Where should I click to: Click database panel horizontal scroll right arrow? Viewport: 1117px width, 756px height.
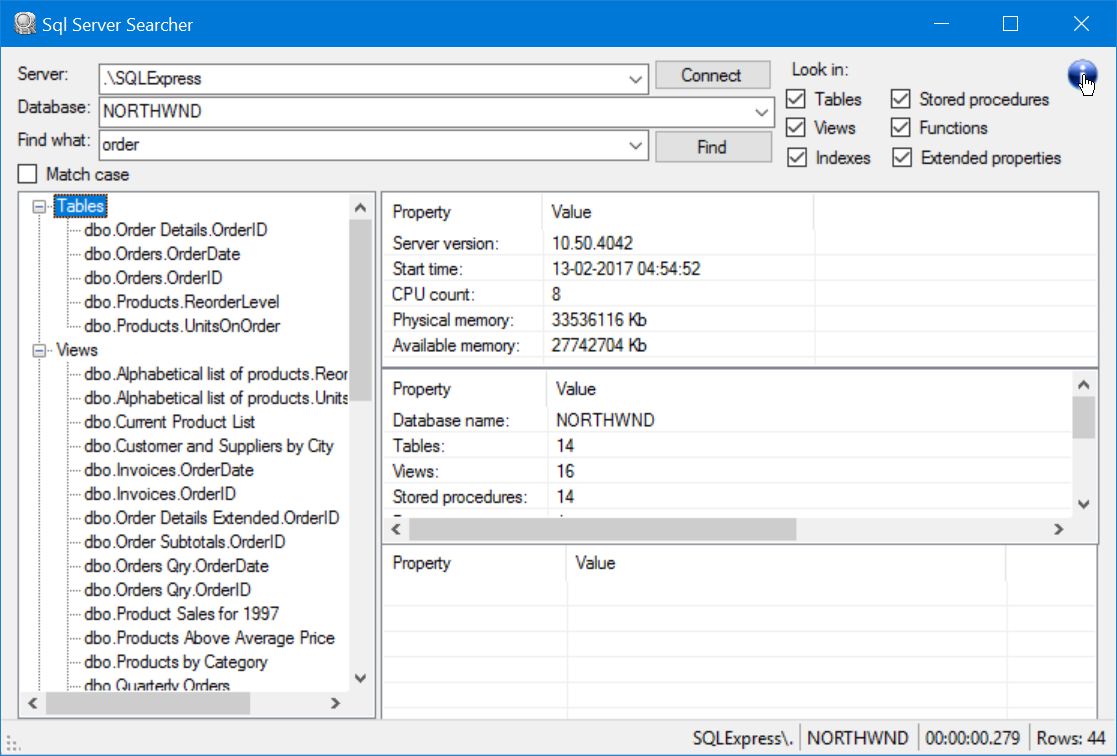(x=1059, y=529)
